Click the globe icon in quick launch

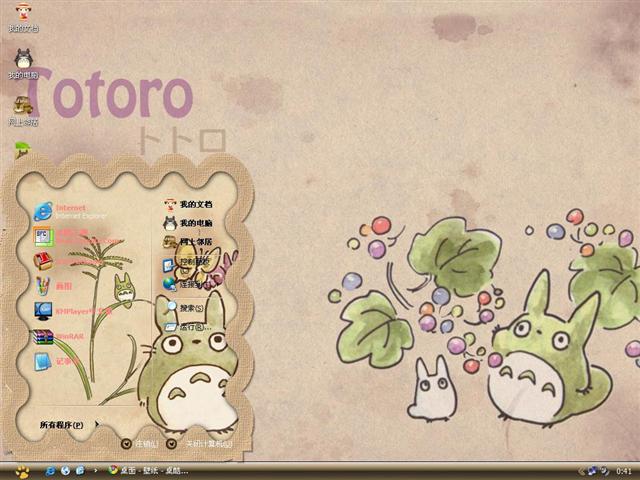click(x=65, y=471)
